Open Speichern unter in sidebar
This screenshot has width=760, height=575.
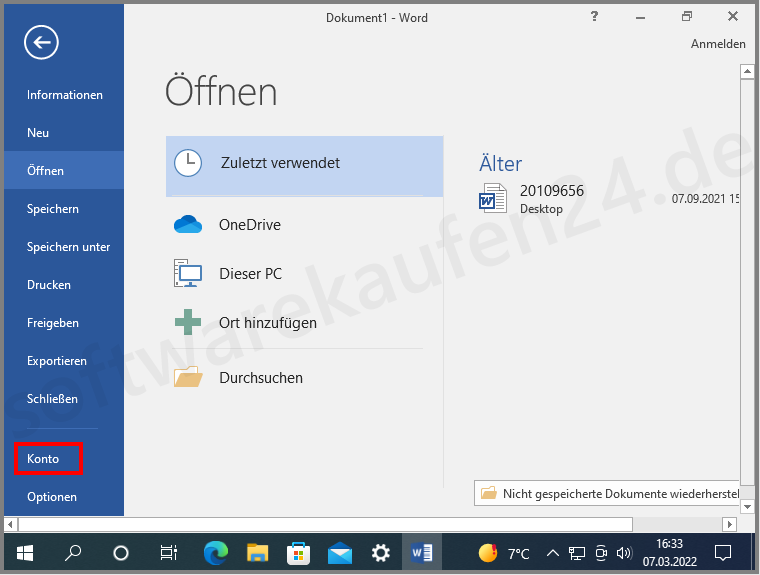tap(69, 247)
